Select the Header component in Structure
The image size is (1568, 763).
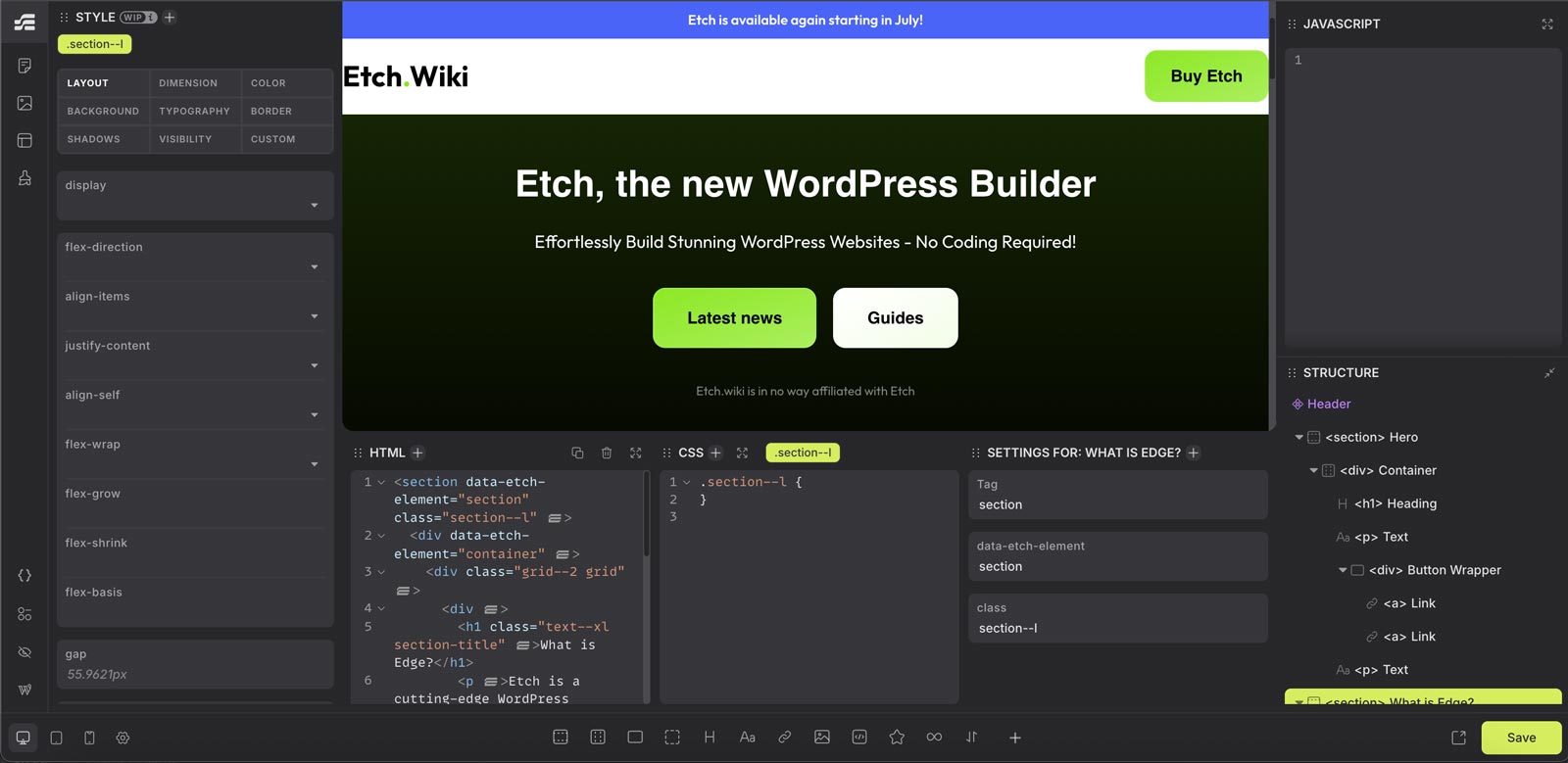click(1321, 404)
